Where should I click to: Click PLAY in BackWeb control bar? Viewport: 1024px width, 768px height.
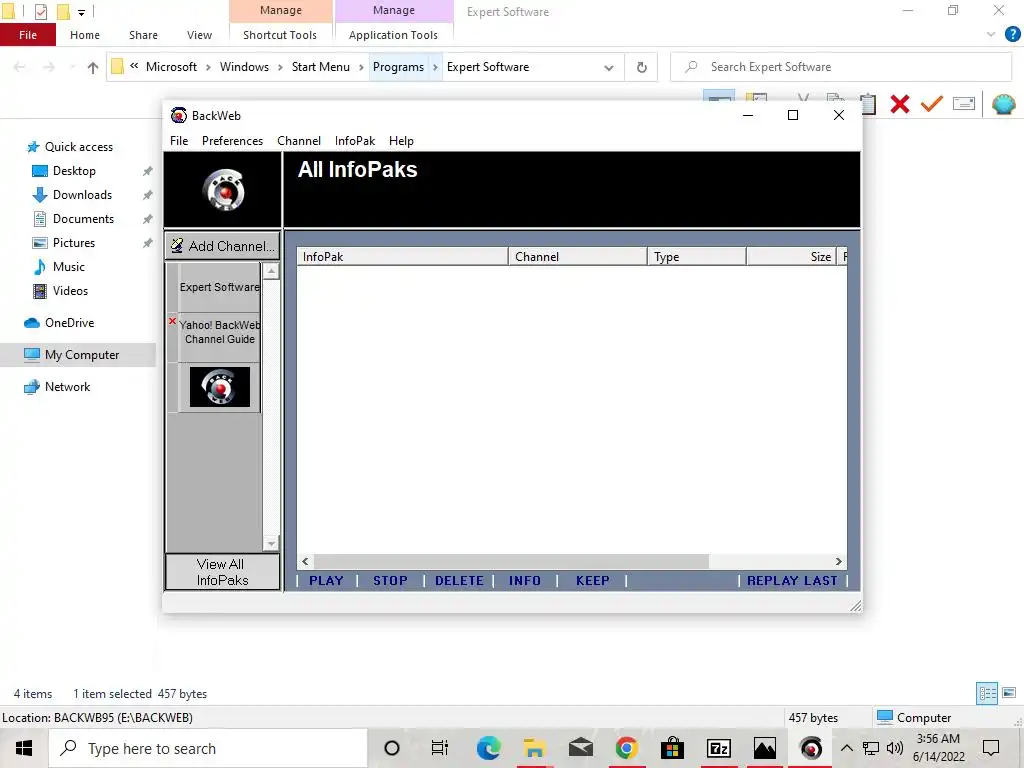click(x=326, y=581)
